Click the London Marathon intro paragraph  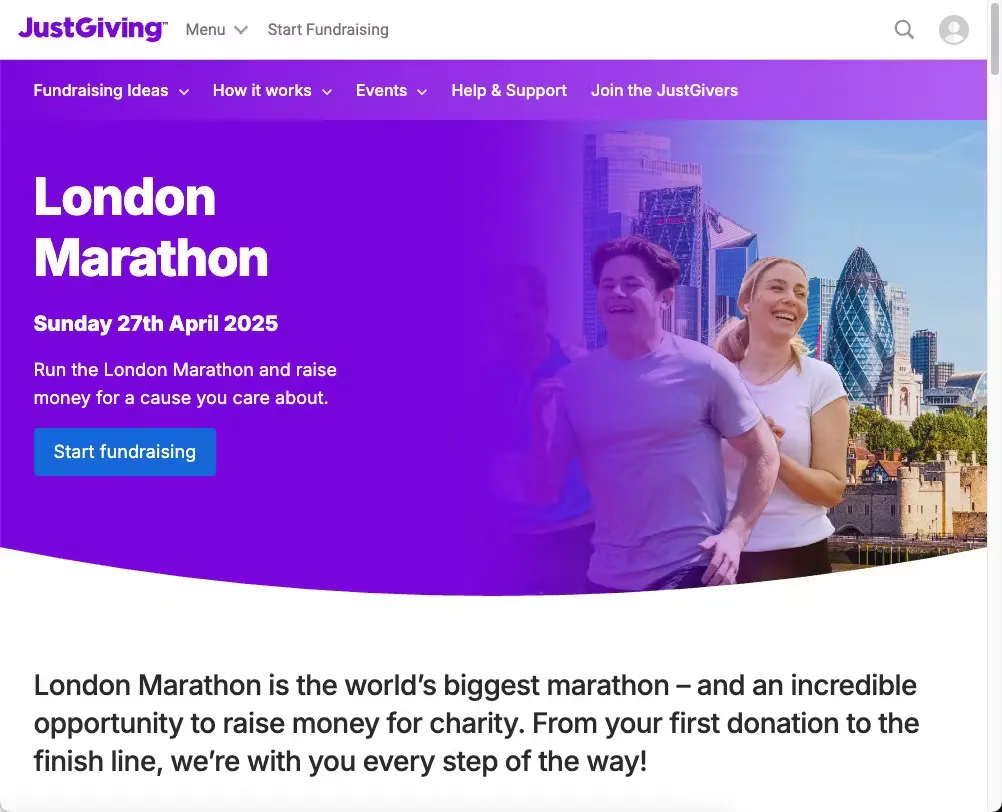click(476, 723)
